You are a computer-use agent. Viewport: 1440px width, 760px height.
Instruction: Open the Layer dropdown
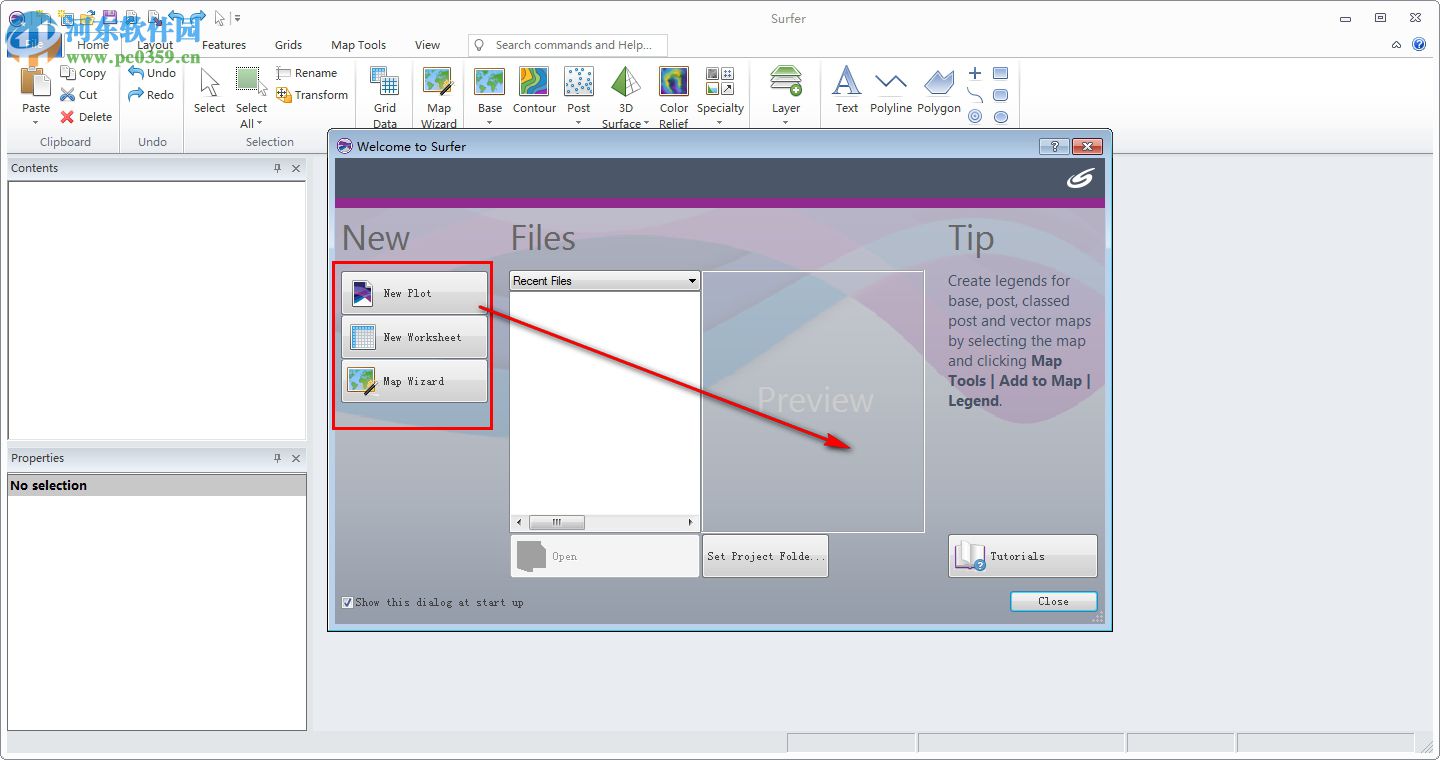click(786, 123)
